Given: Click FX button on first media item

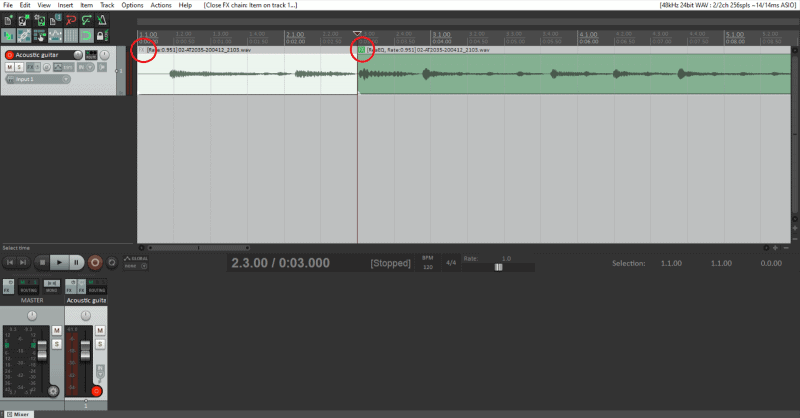Looking at the screenshot, I should [x=142, y=50].
